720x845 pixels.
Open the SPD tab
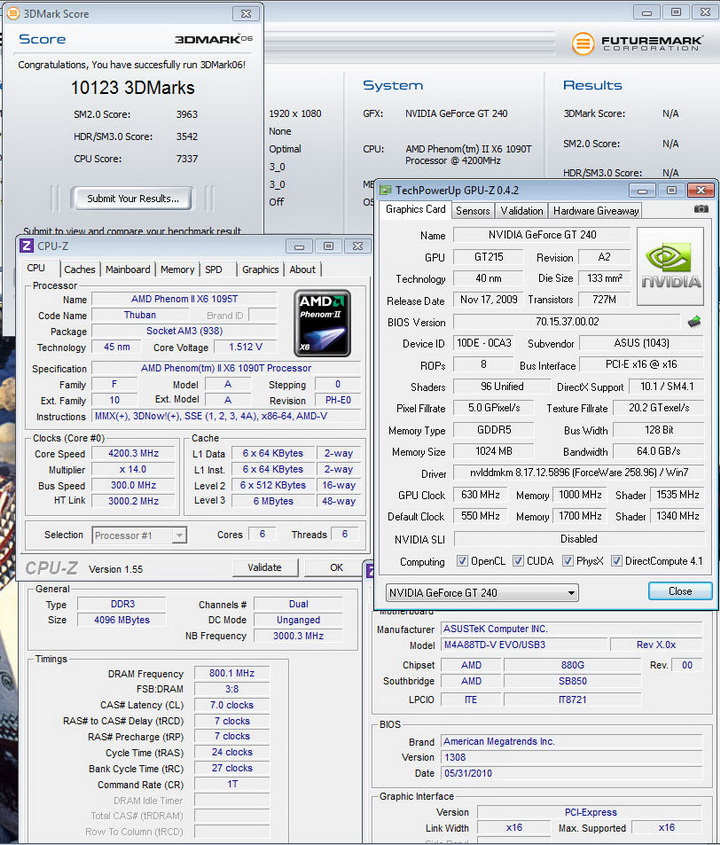pos(213,269)
